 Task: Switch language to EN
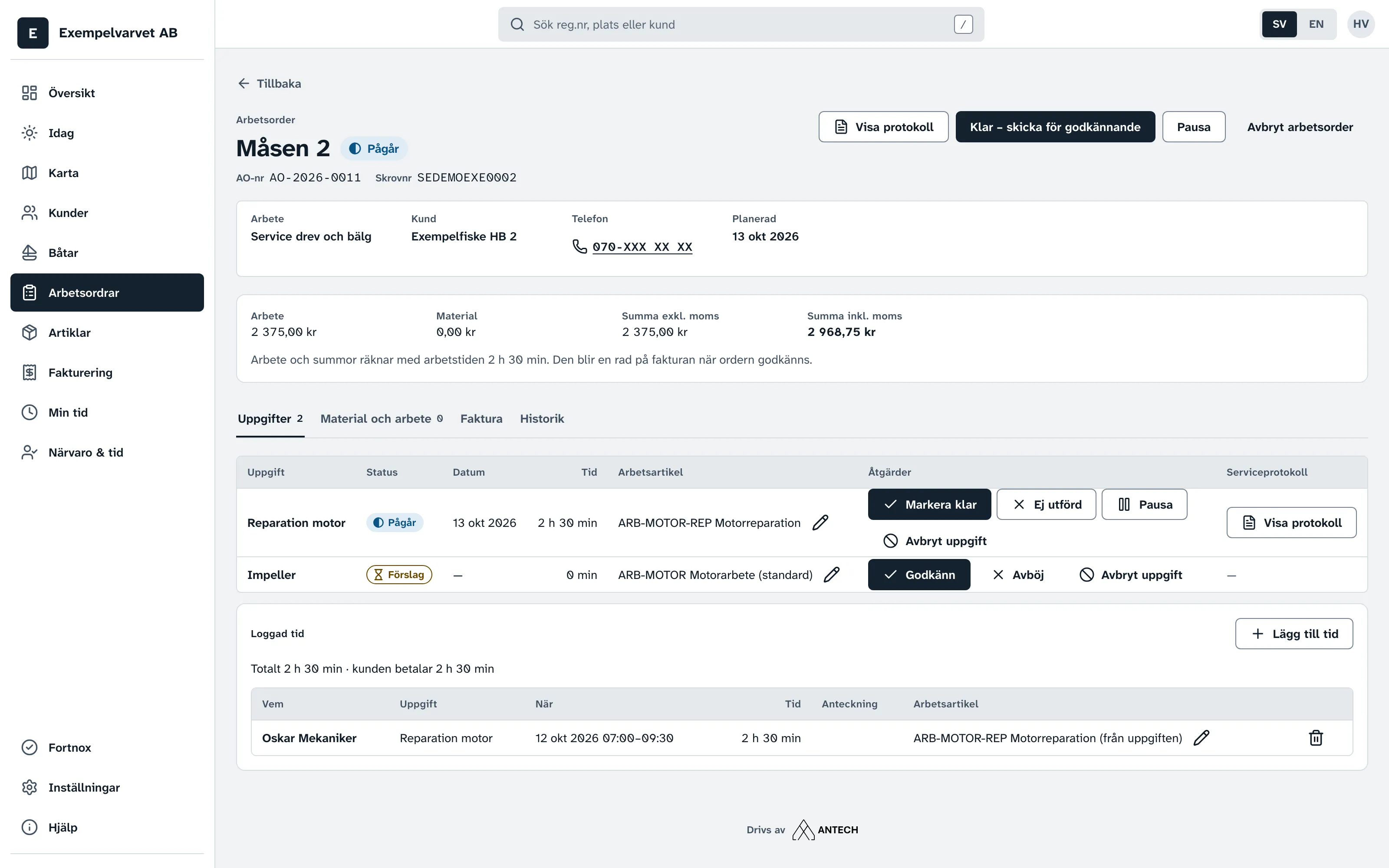pyautogui.click(x=1316, y=24)
